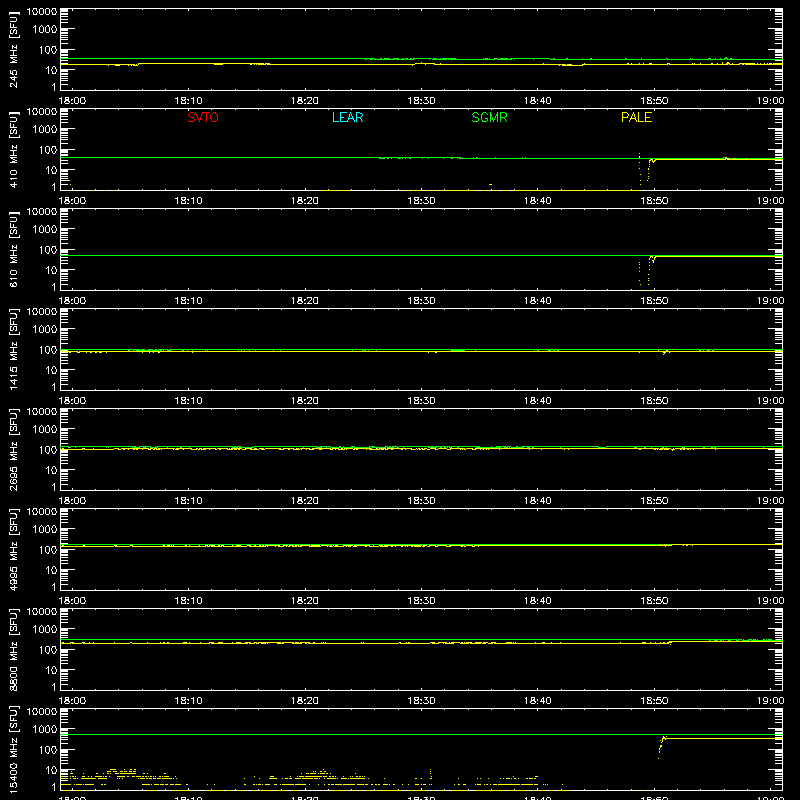Click the 1000 tick label of the 4995 MHz plot
The image size is (800, 800).
[x=45, y=530]
